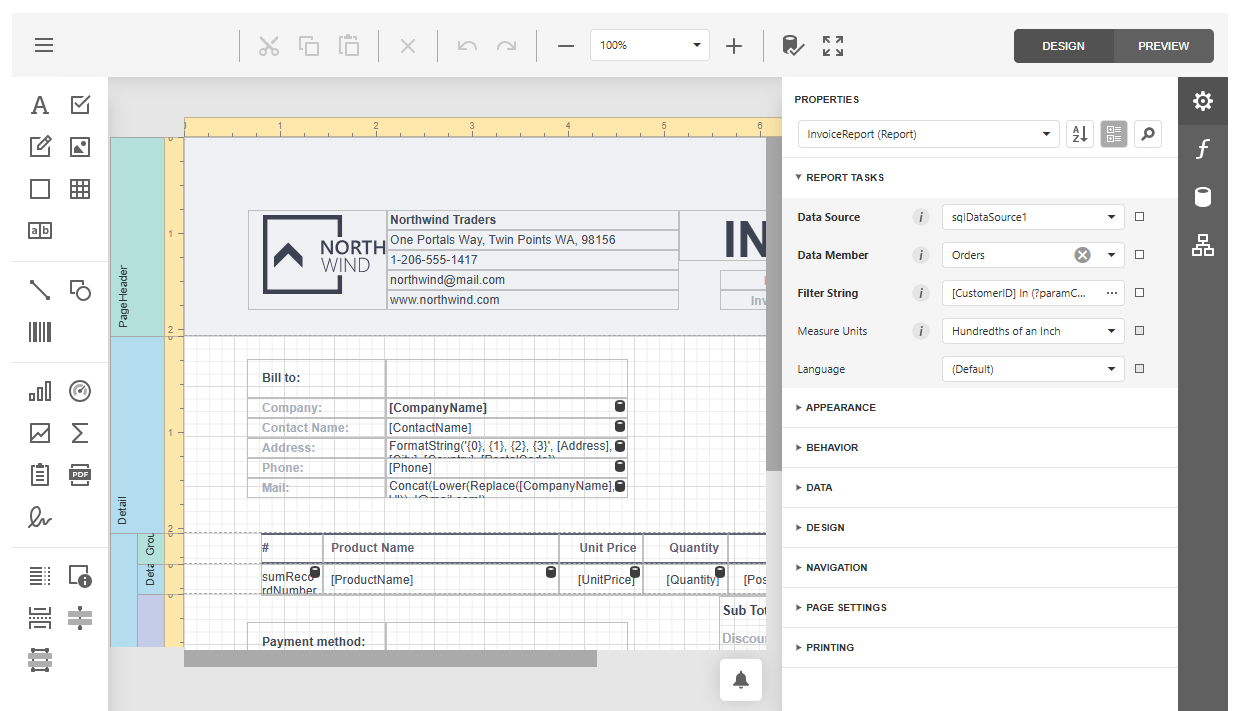Pick the Check Box control tool

80,105
